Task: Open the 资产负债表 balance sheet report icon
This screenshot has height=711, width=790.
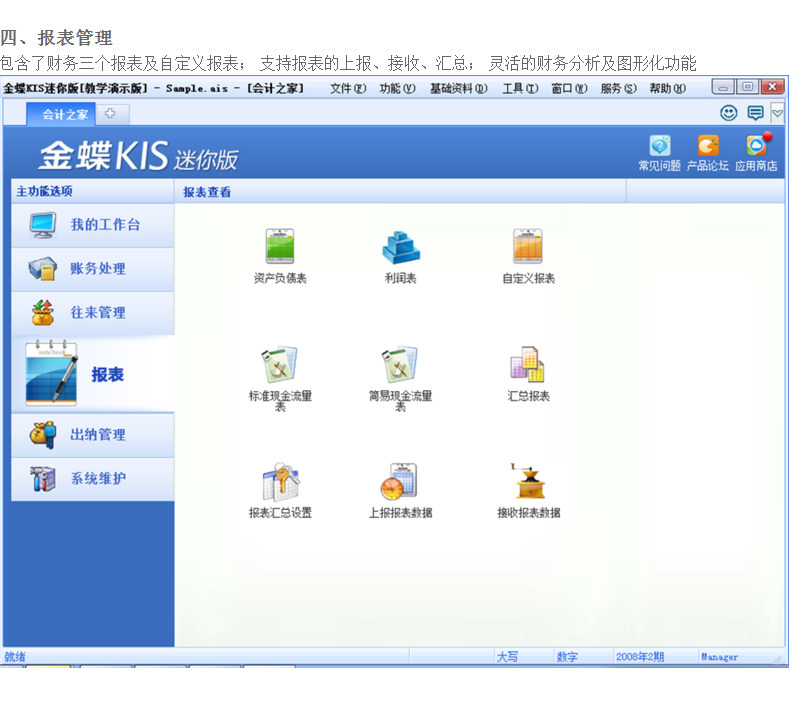Action: (280, 246)
